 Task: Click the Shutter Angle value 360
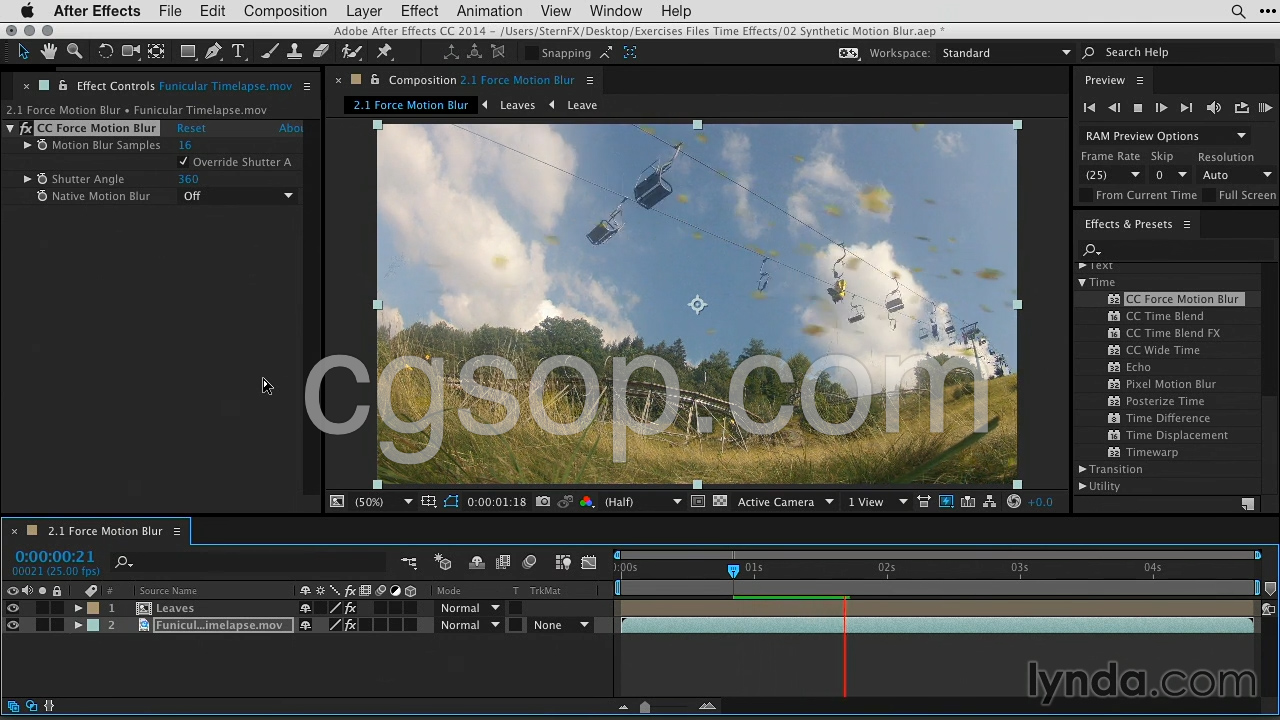pos(188,179)
